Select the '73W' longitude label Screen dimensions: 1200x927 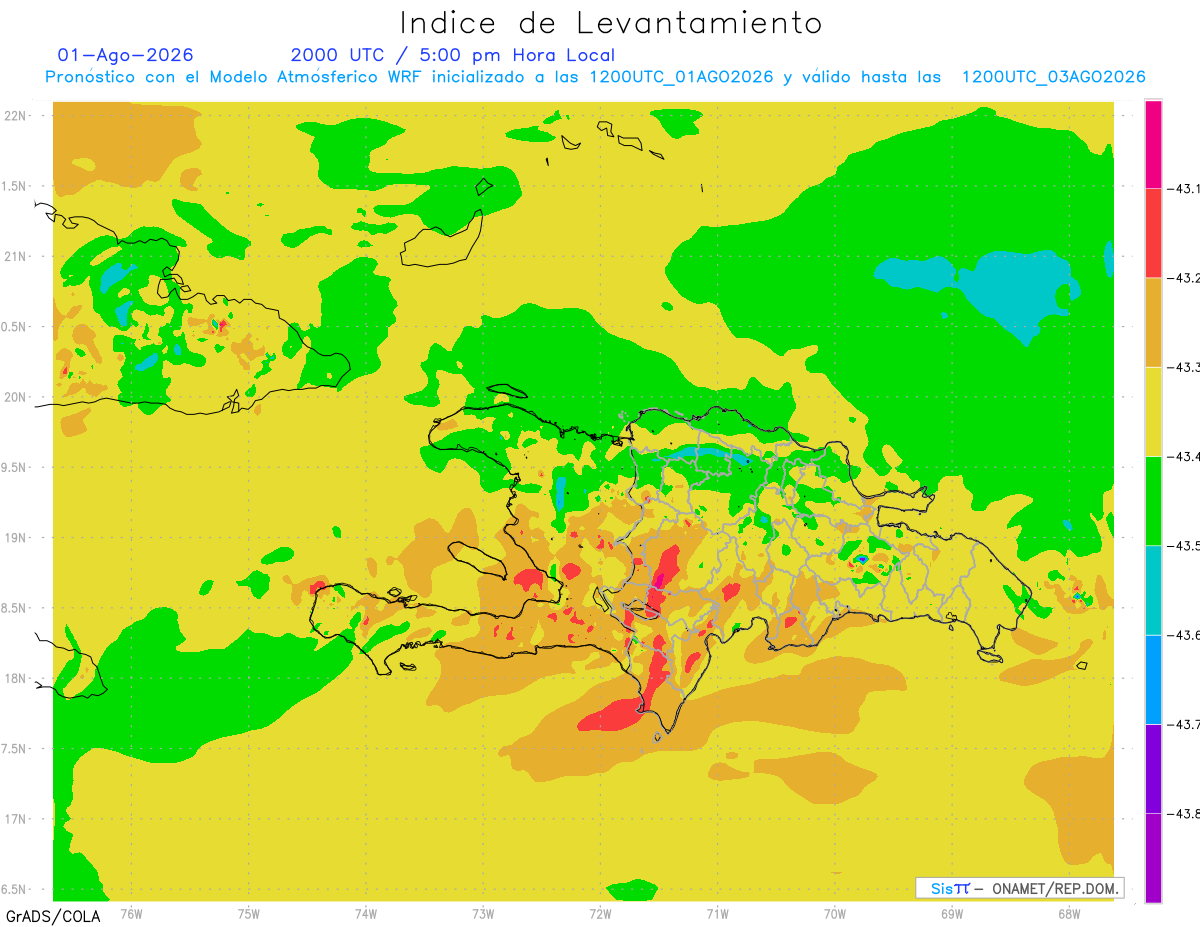[483, 914]
